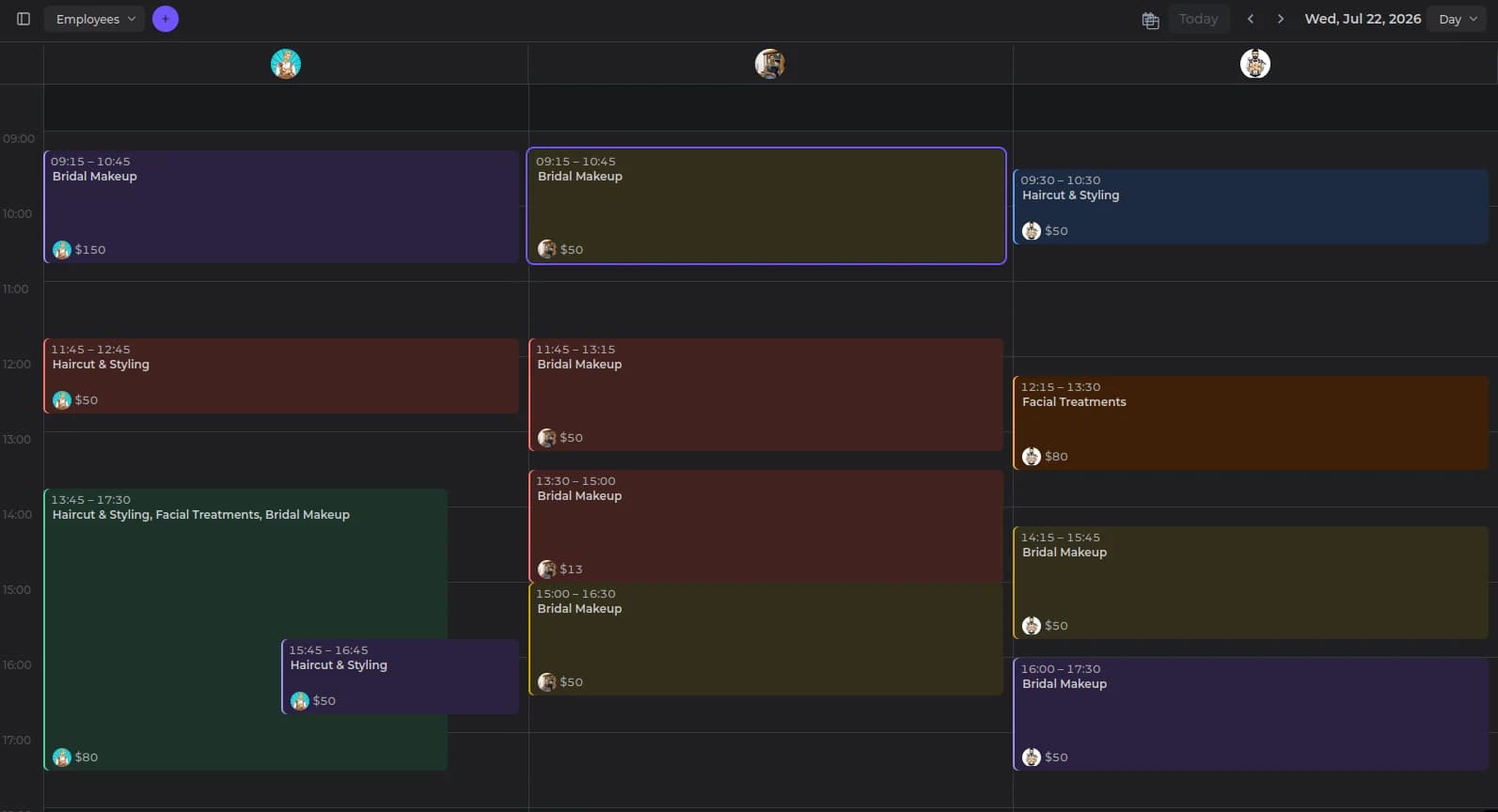Open the Day view dropdown
This screenshot has width=1498, height=812.
tap(1458, 19)
